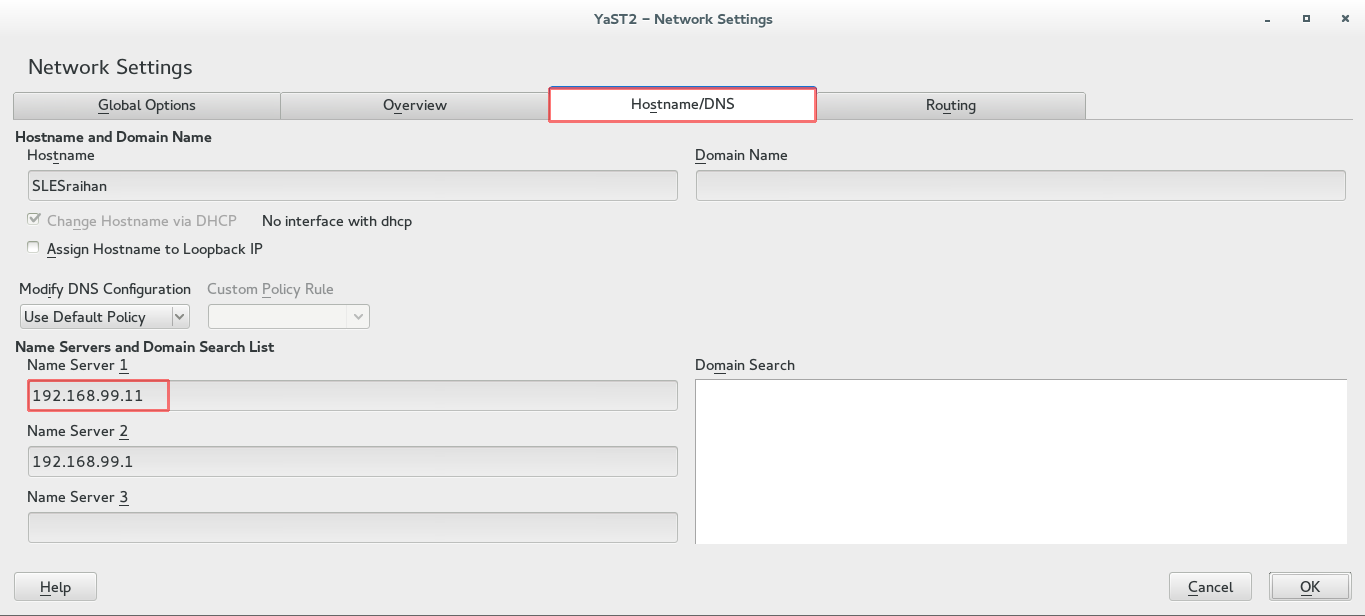This screenshot has height=616, width=1365.
Task: Switch to the Global Options tab
Action: point(147,105)
